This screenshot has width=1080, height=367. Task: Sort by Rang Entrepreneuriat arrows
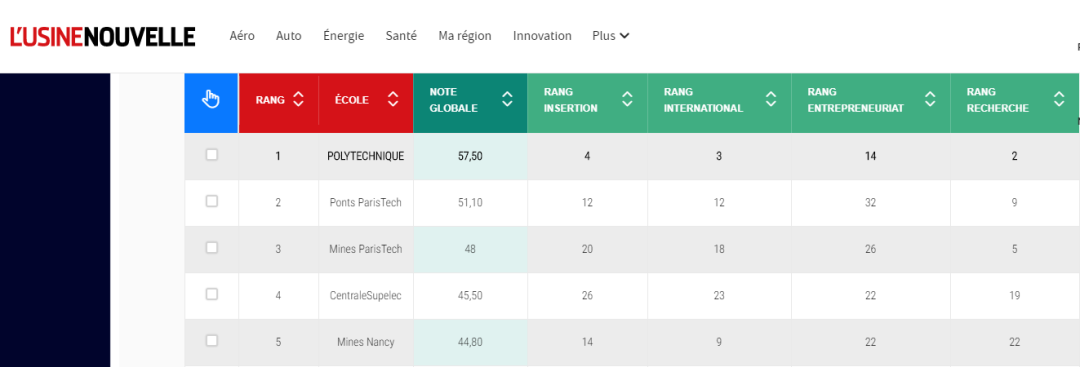(931, 100)
